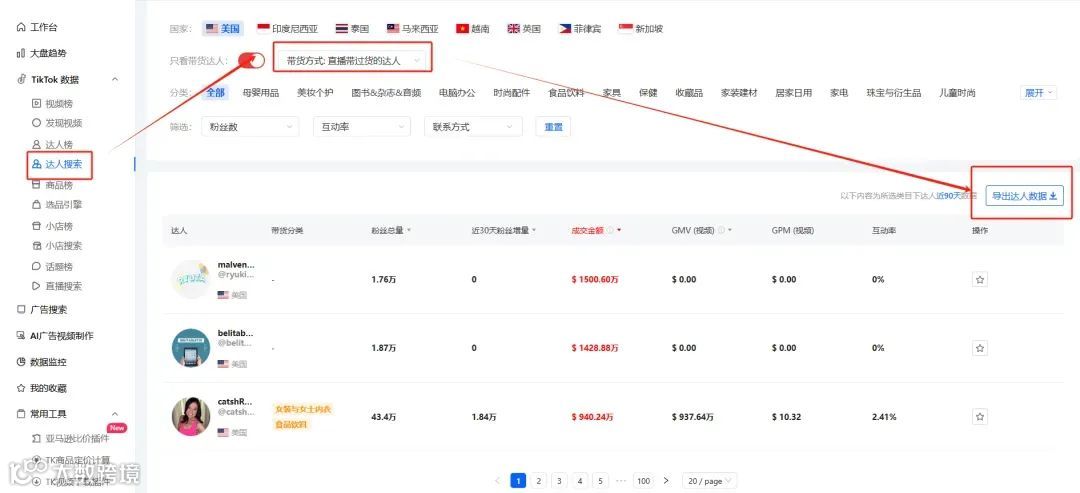Toggle the 只看带货达人 switch
The image size is (1080, 493).
click(x=251, y=61)
